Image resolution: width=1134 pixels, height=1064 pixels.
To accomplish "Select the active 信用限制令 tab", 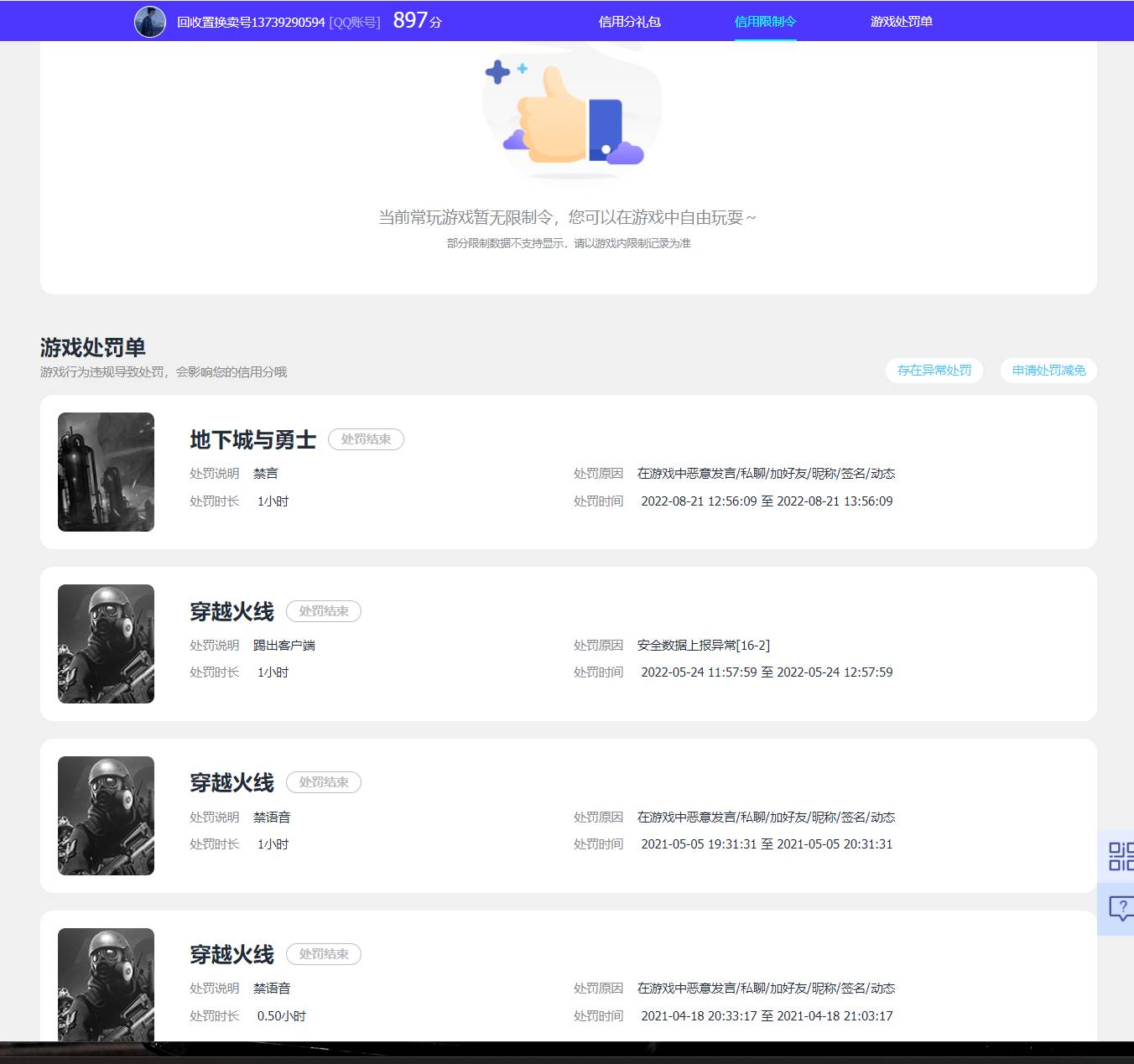I will pyautogui.click(x=764, y=21).
